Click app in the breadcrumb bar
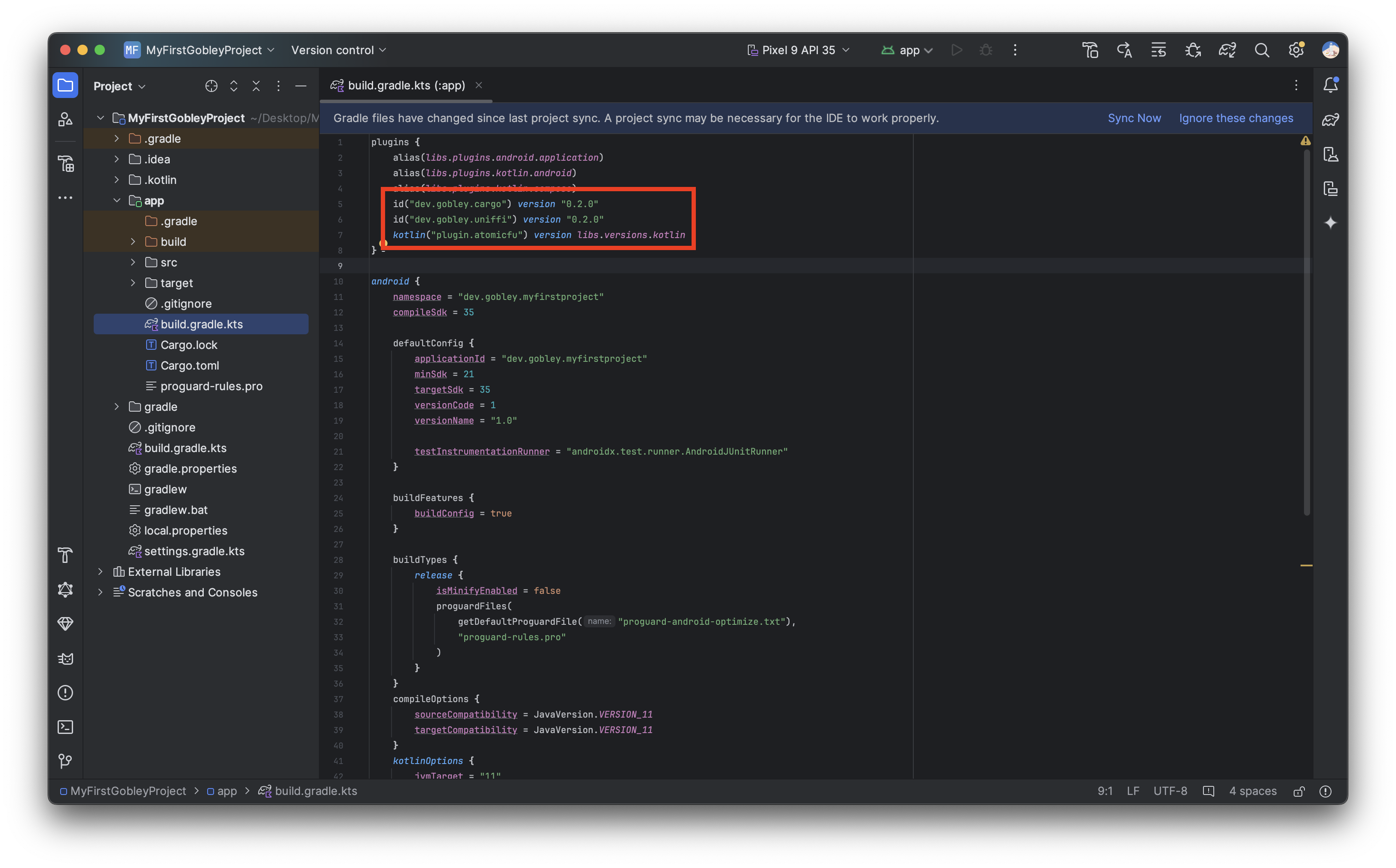Viewport: 1396px width, 868px height. [222, 792]
